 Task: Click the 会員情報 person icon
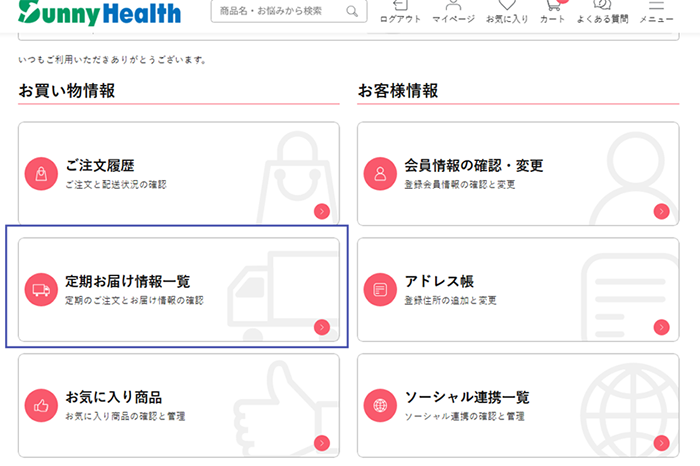(380, 173)
